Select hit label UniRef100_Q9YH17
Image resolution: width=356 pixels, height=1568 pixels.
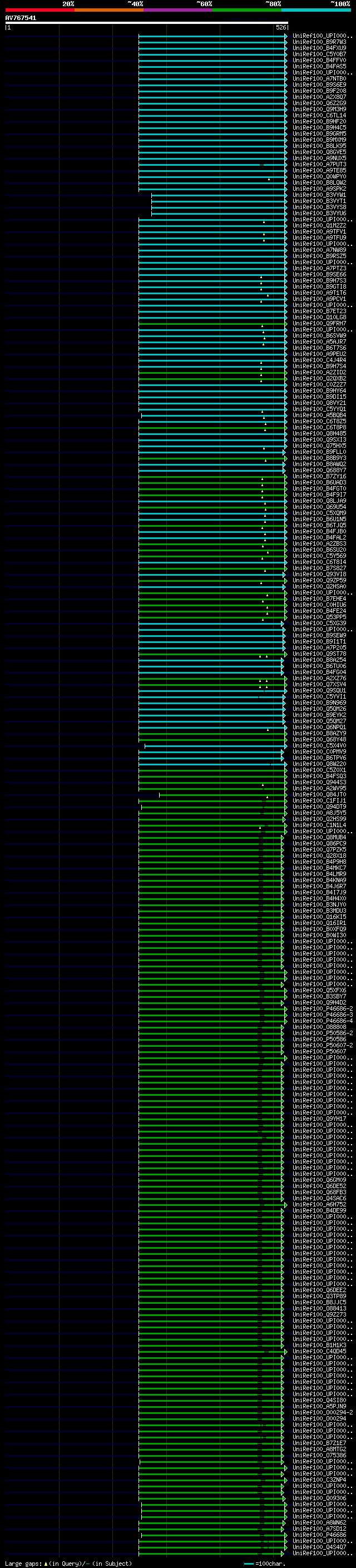tap(319, 1119)
